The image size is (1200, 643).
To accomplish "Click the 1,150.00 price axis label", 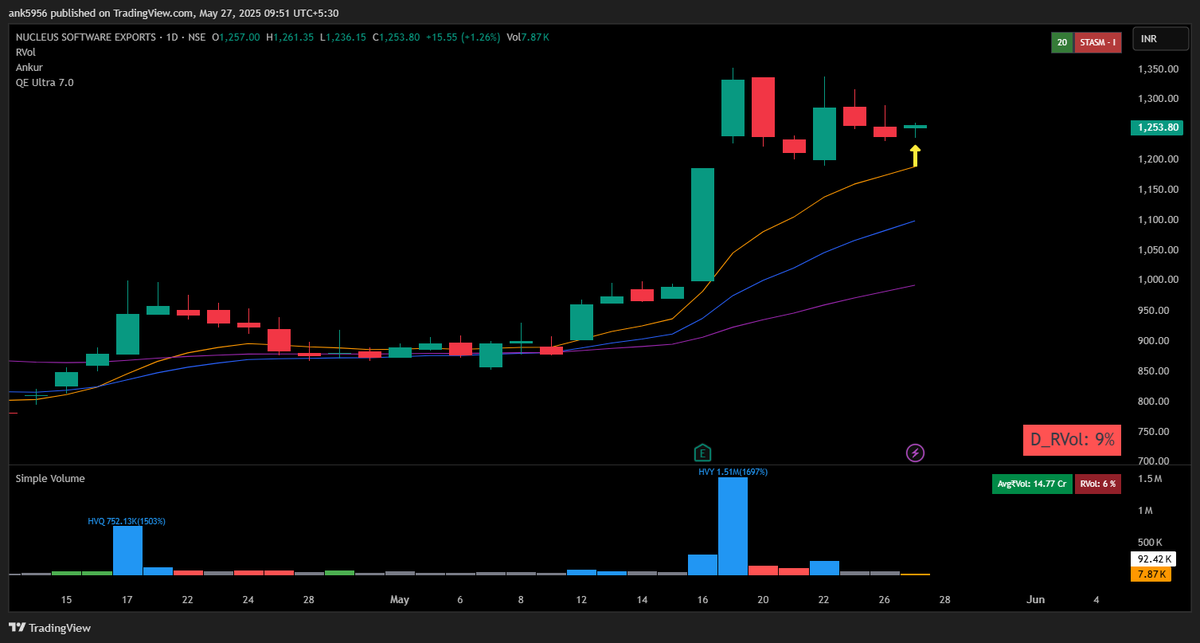I will pos(1156,190).
